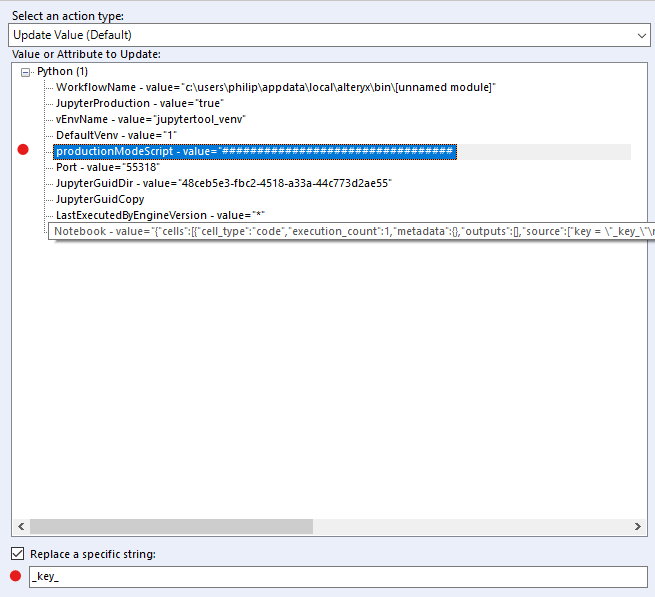Select the Notebook value row

[352, 231]
